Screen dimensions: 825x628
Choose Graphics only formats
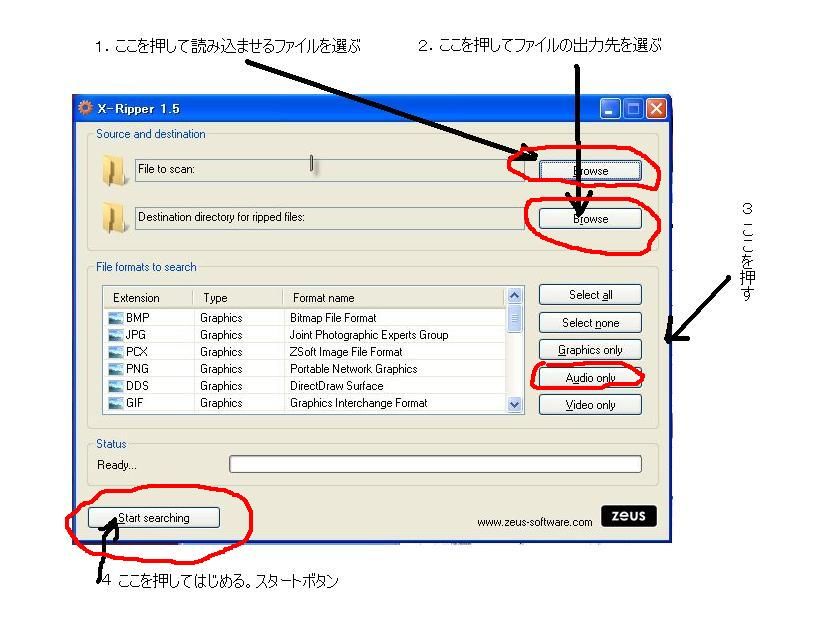[x=590, y=350]
